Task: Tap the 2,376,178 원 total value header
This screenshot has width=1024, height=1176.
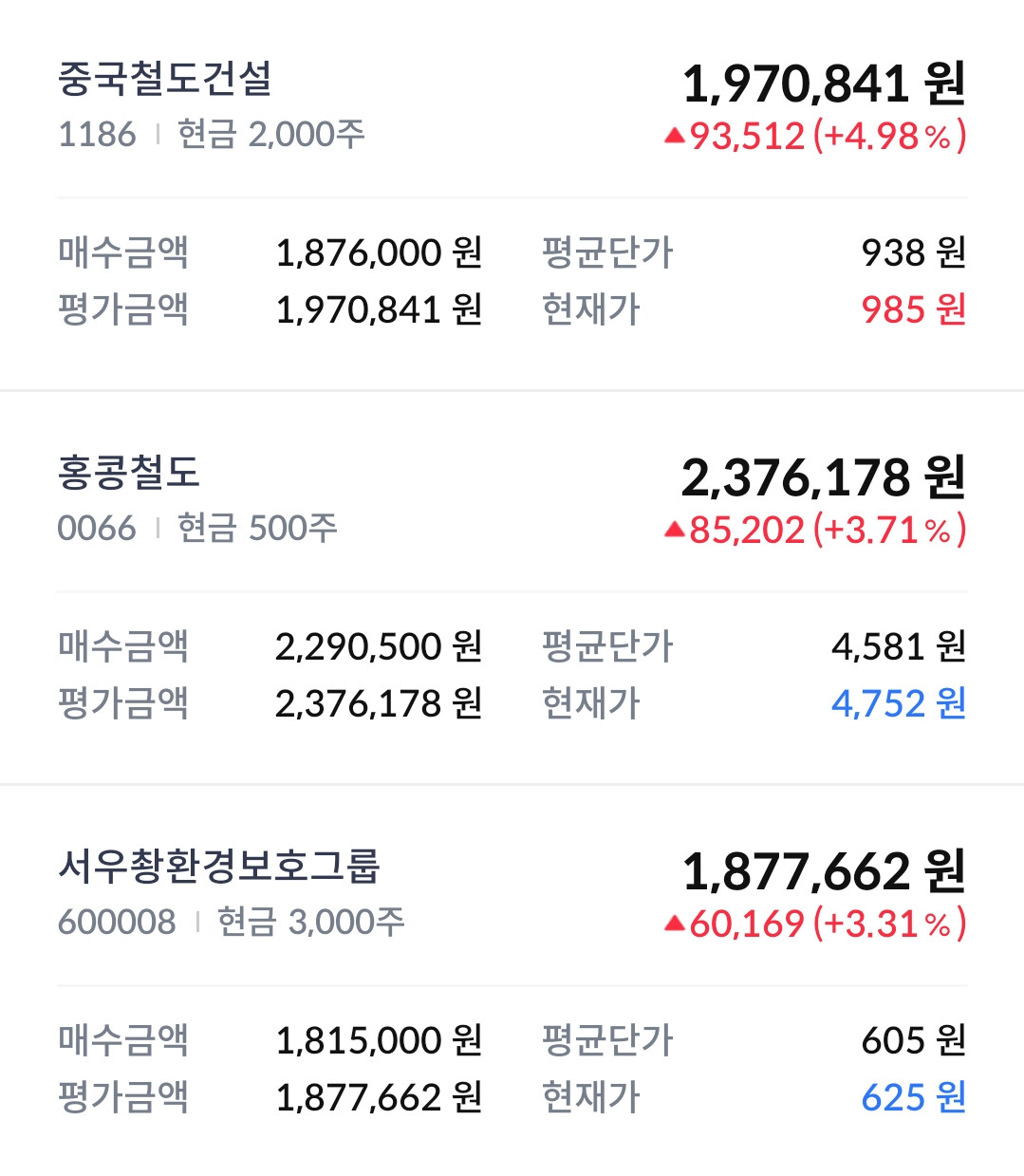Action: point(823,477)
